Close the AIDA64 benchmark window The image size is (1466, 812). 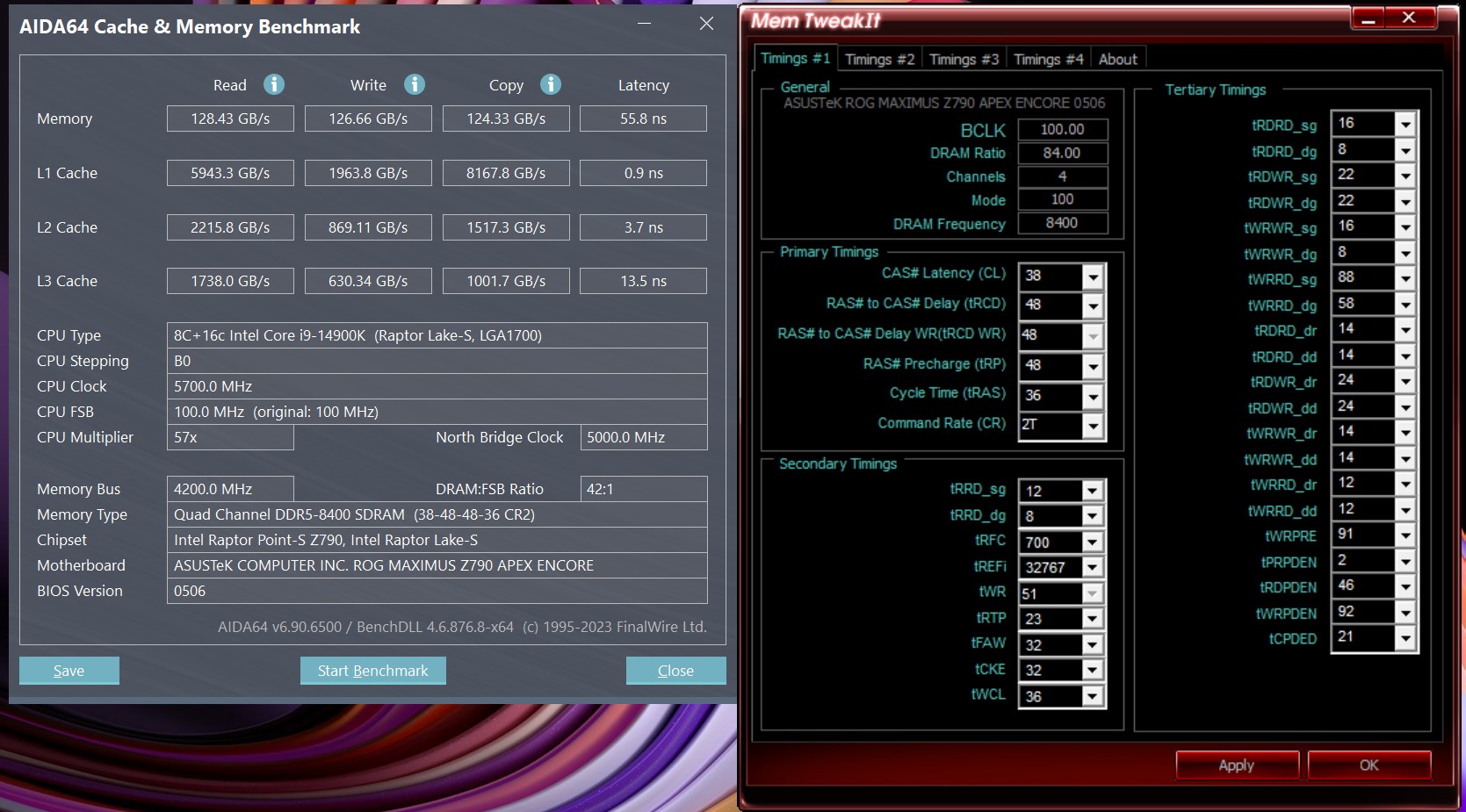tap(706, 24)
